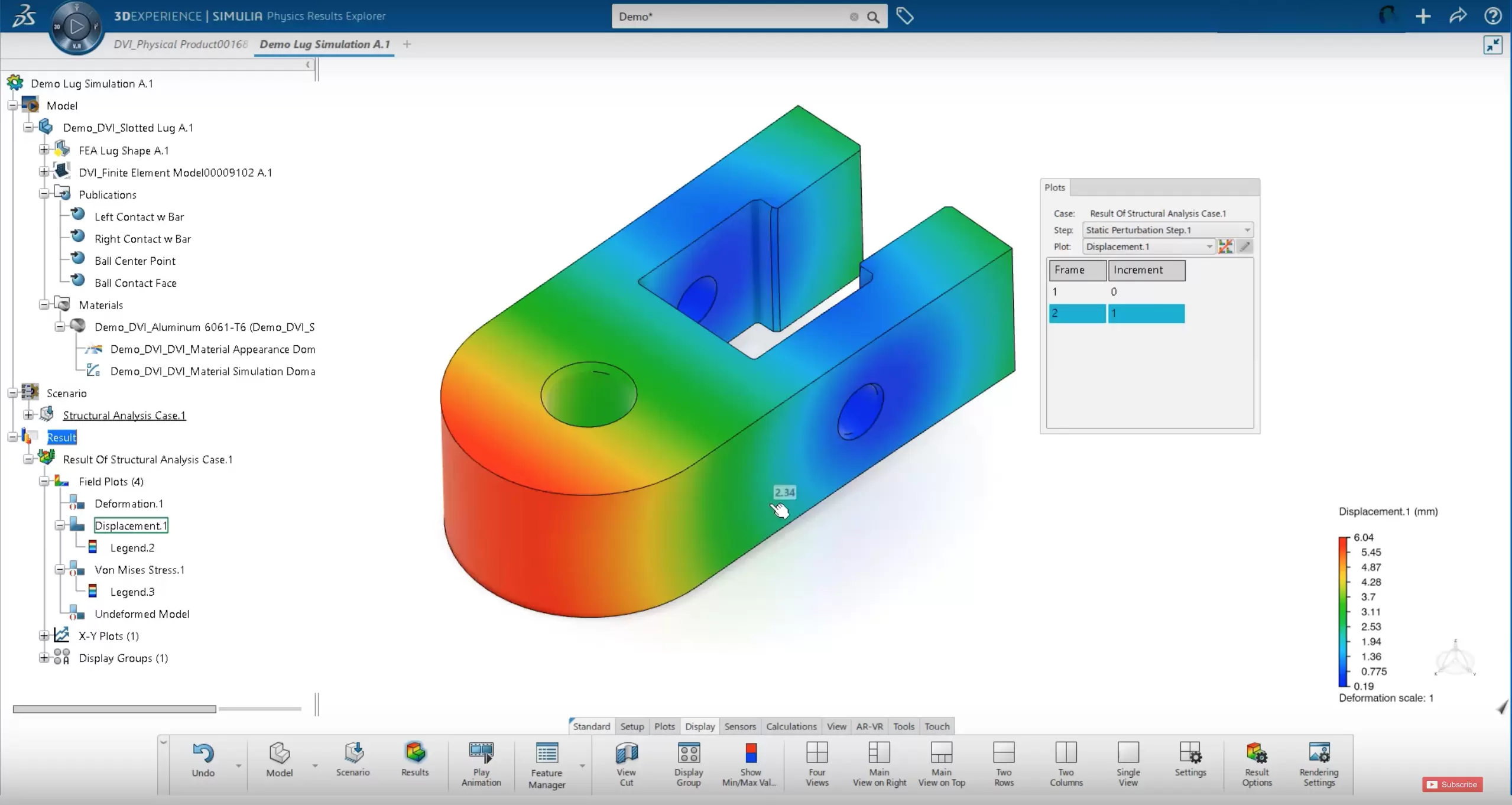Open the Plot dropdown showing Displacement.1
This screenshot has height=805, width=1512.
1148,246
